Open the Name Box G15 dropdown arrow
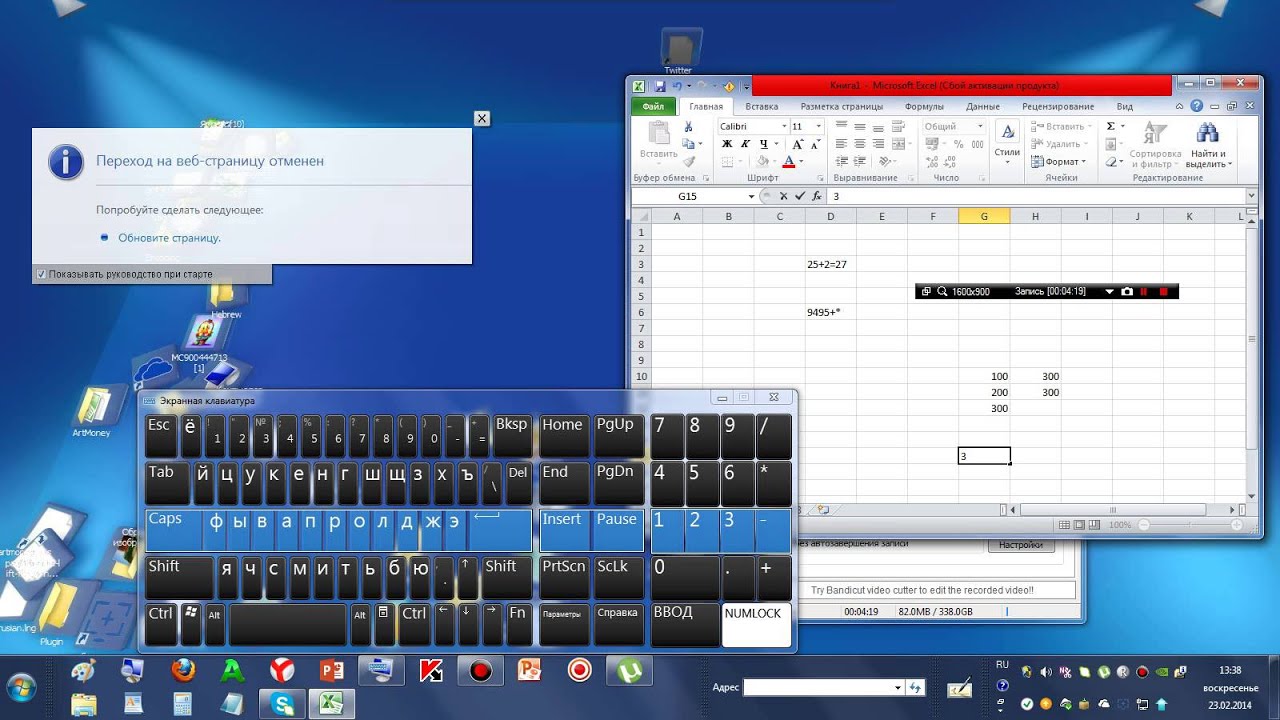Screen dimensions: 1280x720 click(x=751, y=196)
